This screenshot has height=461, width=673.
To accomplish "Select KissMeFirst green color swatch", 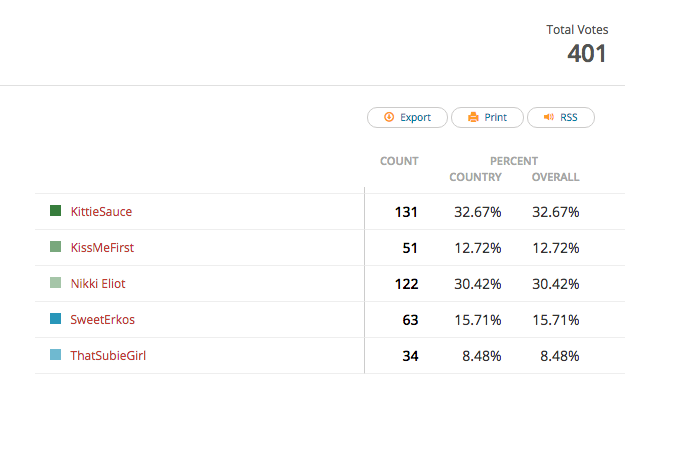I will [x=55, y=246].
